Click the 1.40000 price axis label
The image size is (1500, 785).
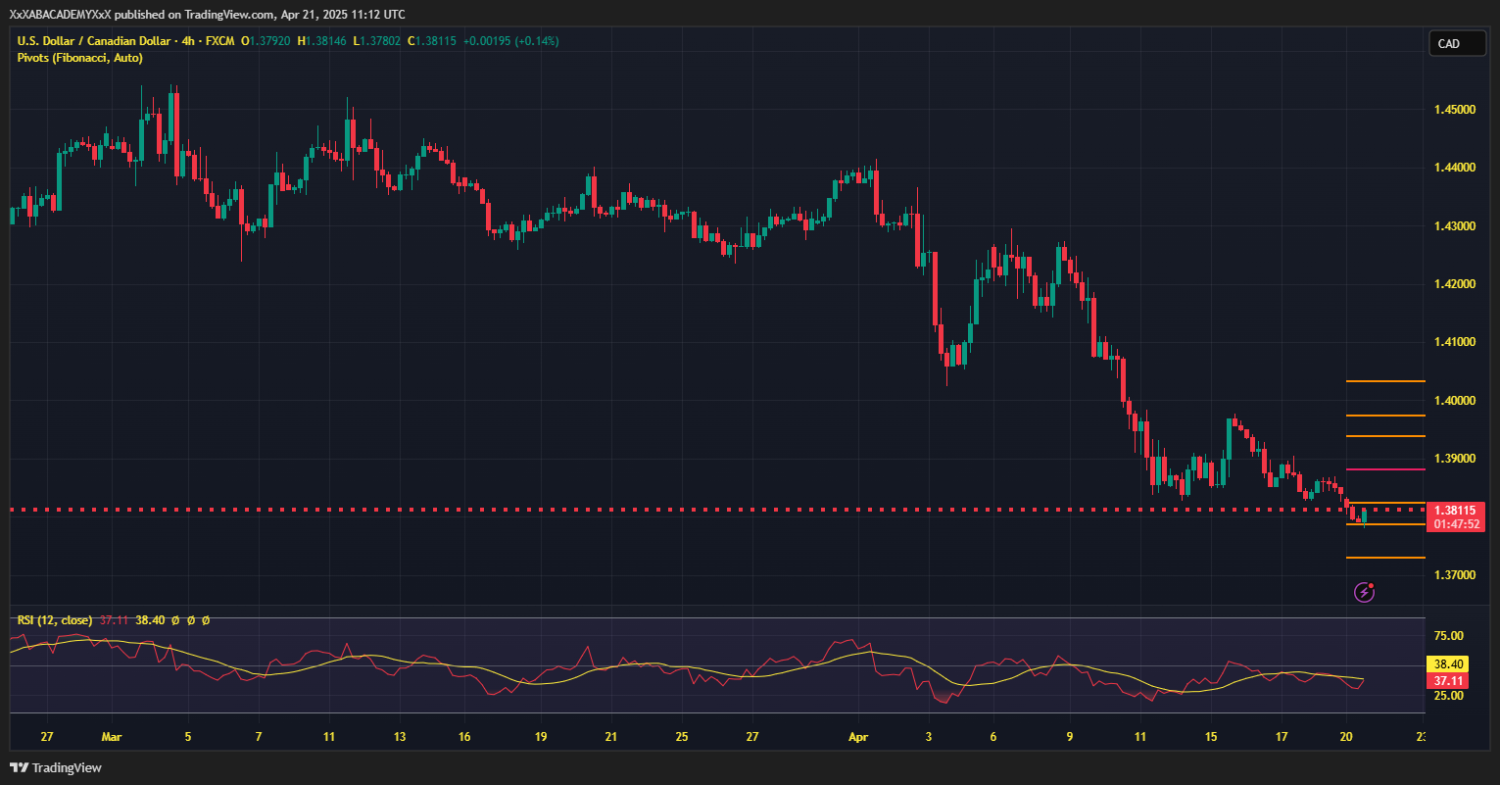(x=1454, y=400)
